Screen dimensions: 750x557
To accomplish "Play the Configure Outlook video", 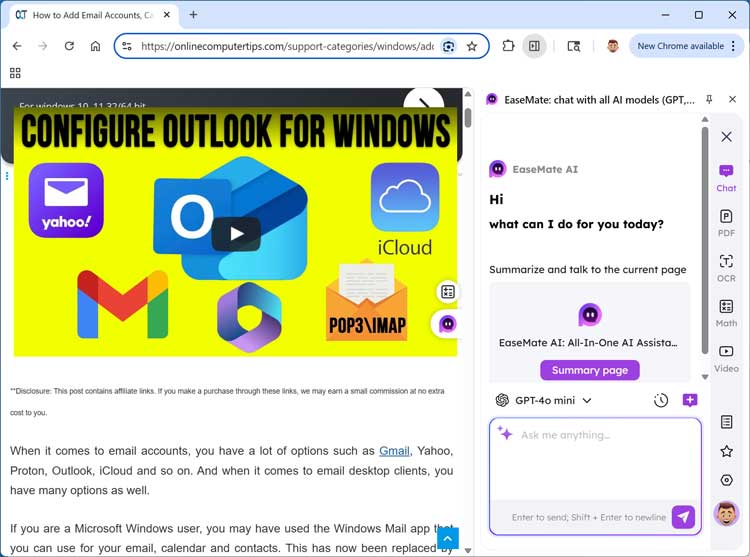I will tap(236, 234).
